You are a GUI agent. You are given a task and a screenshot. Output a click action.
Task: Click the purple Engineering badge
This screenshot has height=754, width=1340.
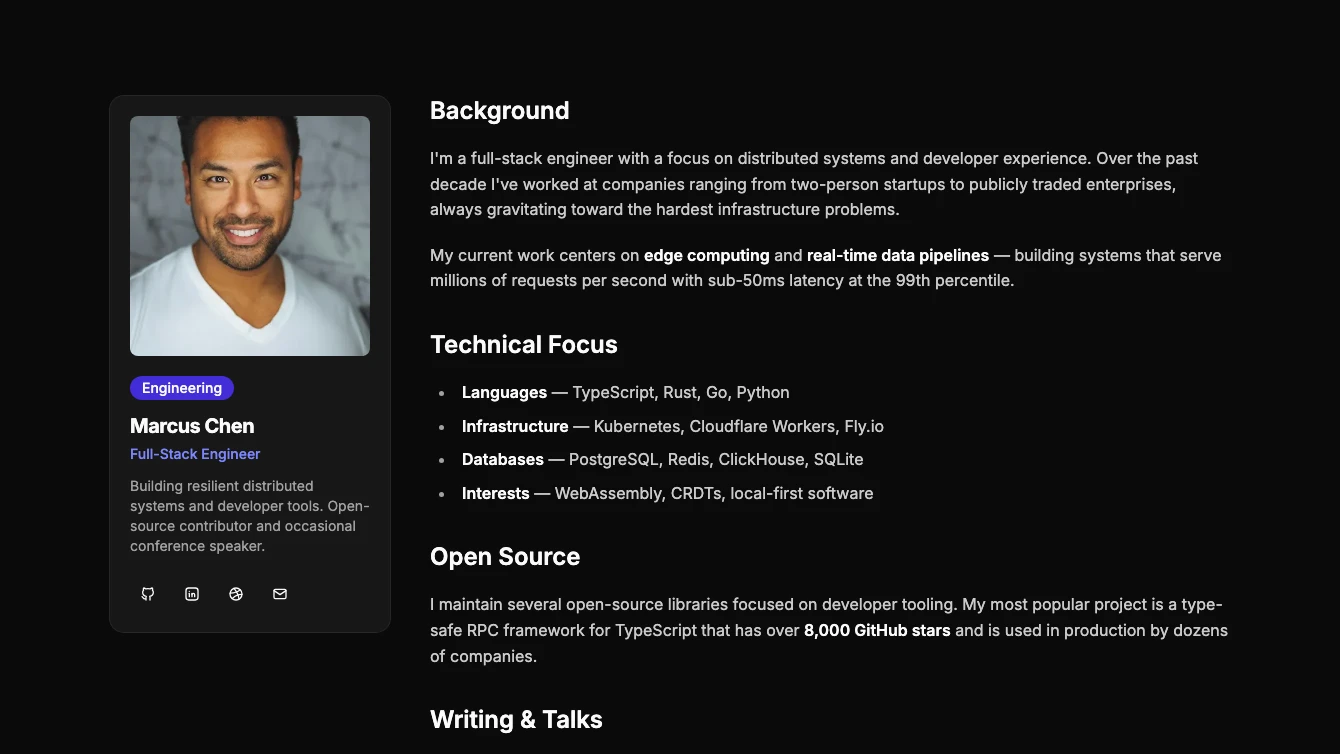pyautogui.click(x=182, y=388)
